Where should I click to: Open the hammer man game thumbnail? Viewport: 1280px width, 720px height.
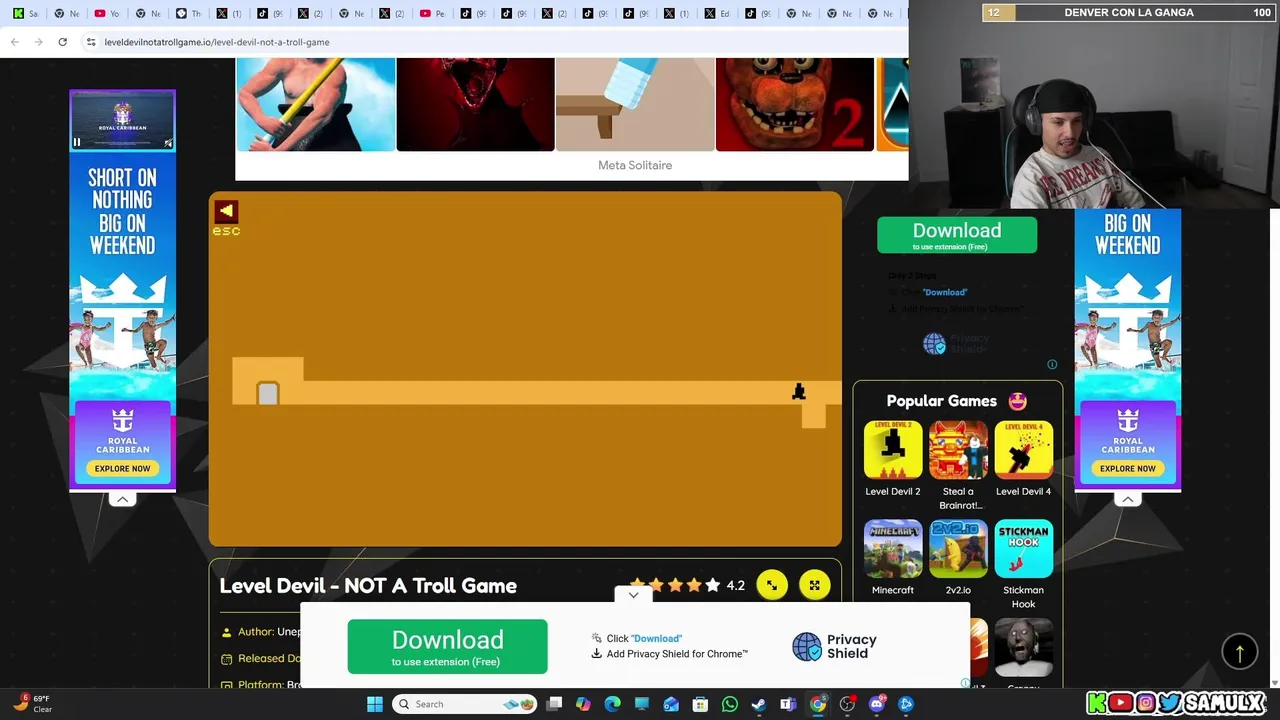click(x=316, y=104)
